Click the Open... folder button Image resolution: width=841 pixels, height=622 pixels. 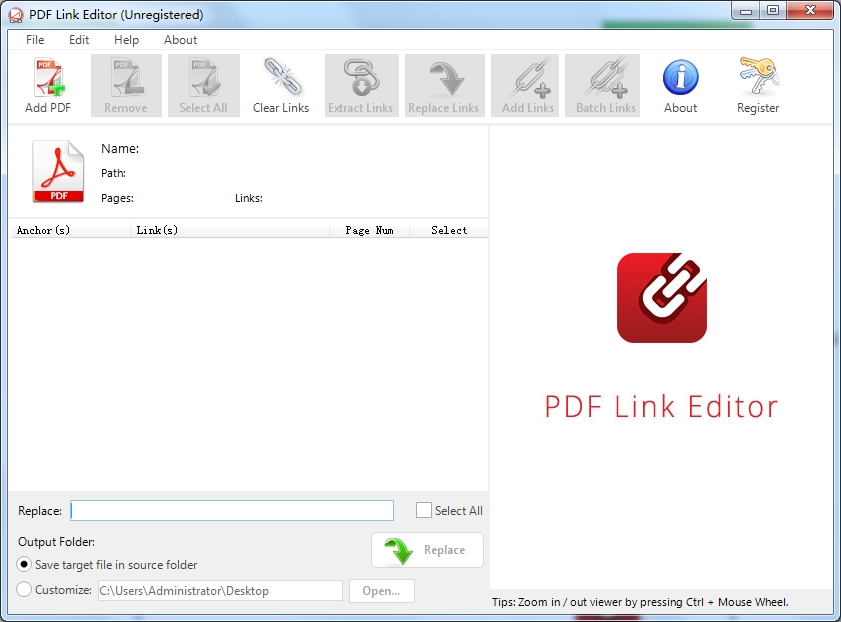381,591
